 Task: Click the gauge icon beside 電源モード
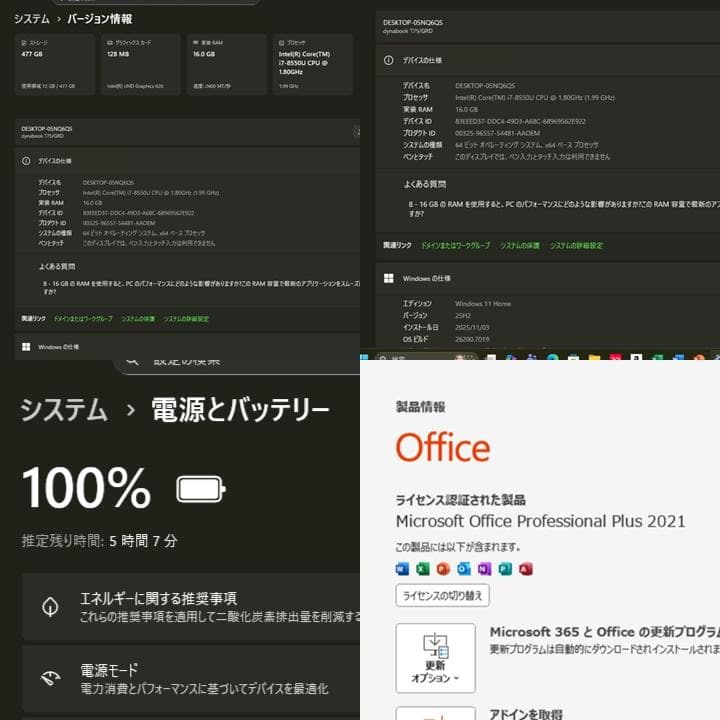(x=50, y=678)
